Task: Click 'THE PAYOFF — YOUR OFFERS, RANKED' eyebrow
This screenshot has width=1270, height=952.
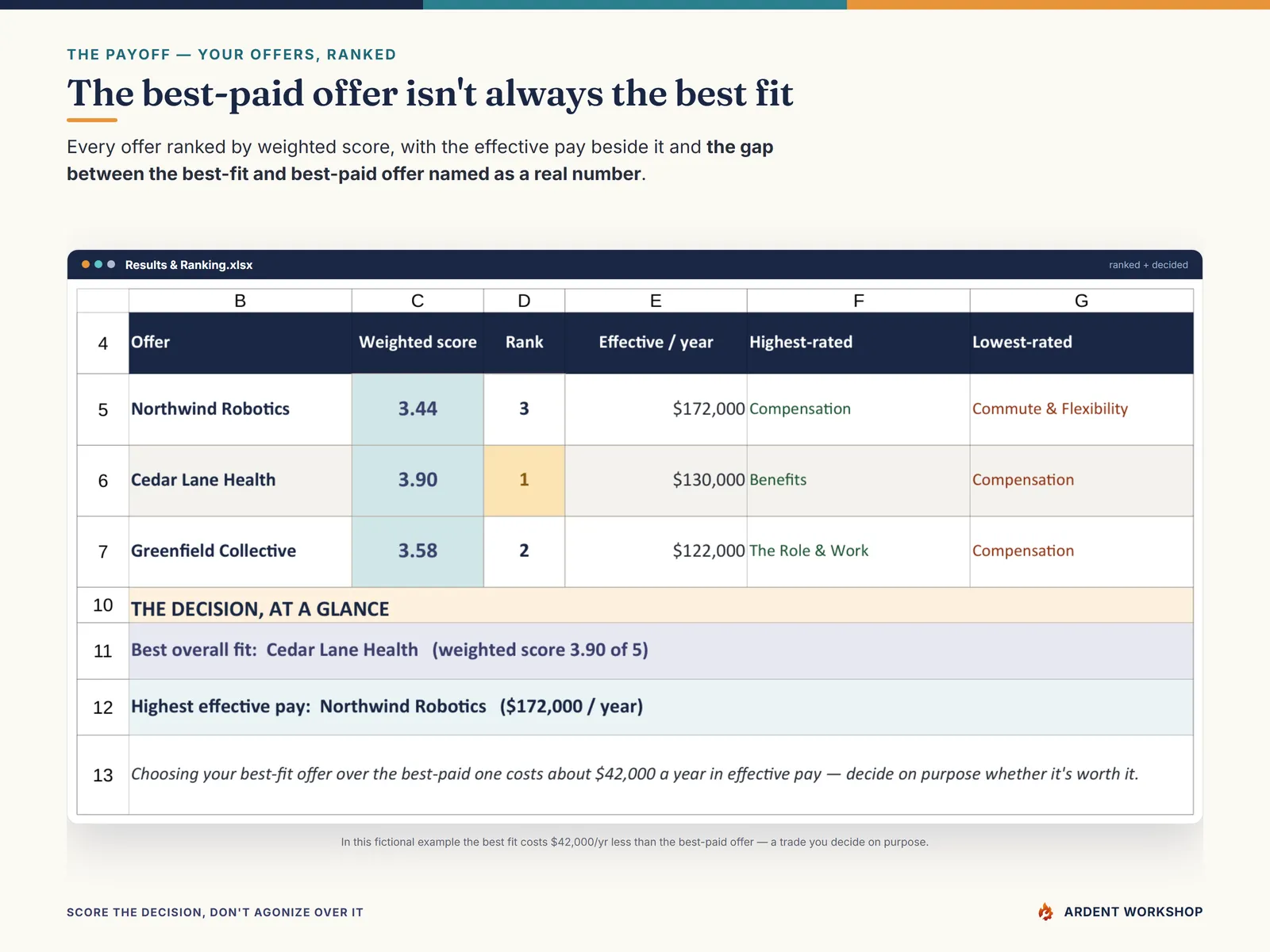Action: coord(232,55)
